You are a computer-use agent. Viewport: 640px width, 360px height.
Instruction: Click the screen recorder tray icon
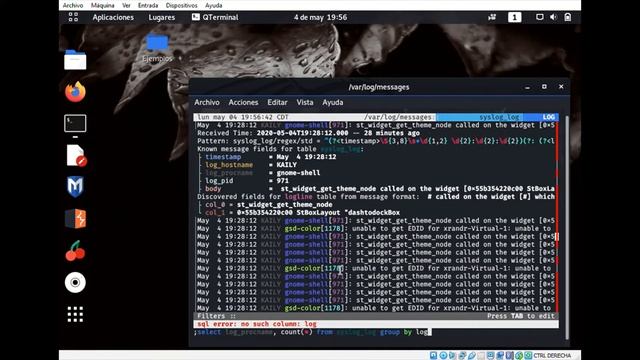point(492,17)
